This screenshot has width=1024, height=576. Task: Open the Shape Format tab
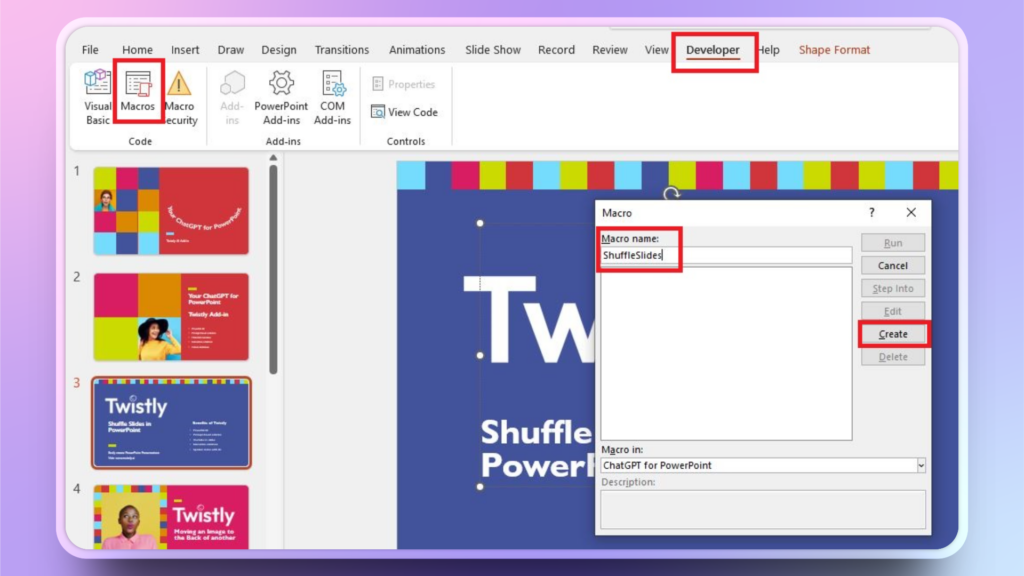[x=834, y=50]
